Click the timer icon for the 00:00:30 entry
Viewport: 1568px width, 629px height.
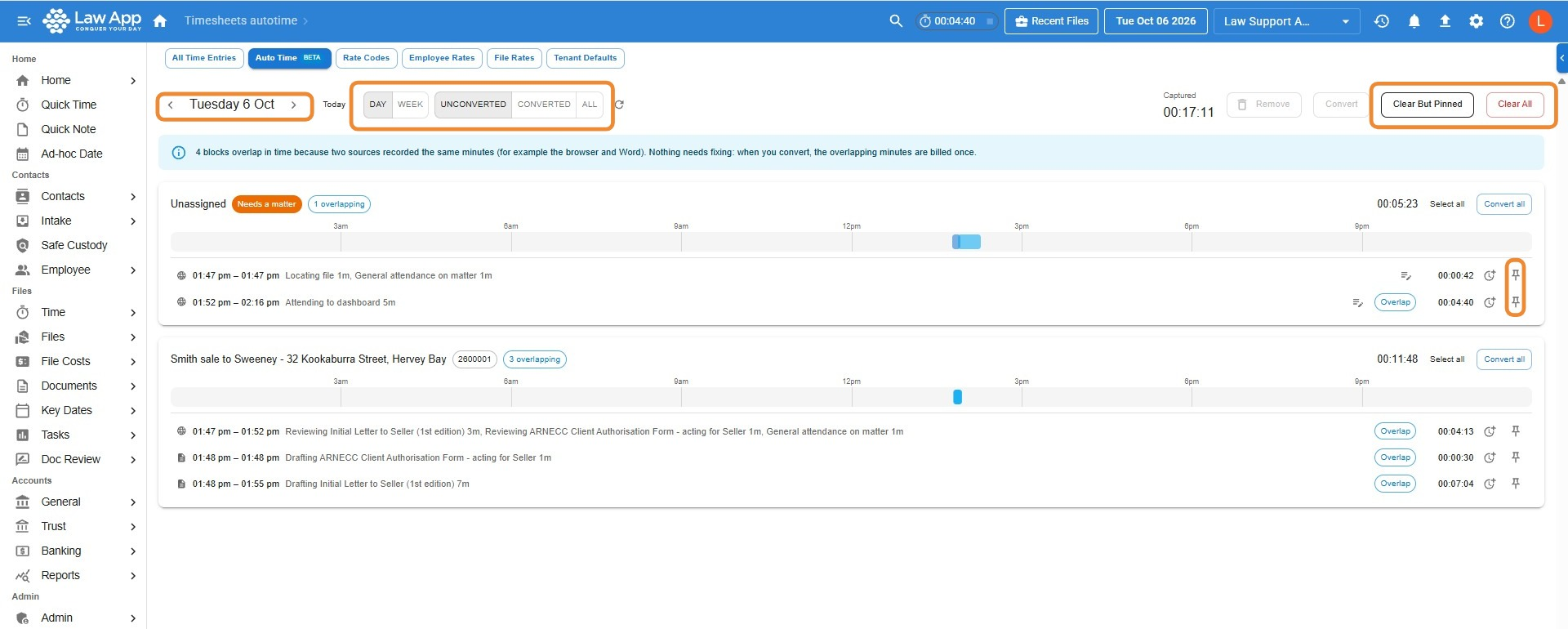point(1490,457)
